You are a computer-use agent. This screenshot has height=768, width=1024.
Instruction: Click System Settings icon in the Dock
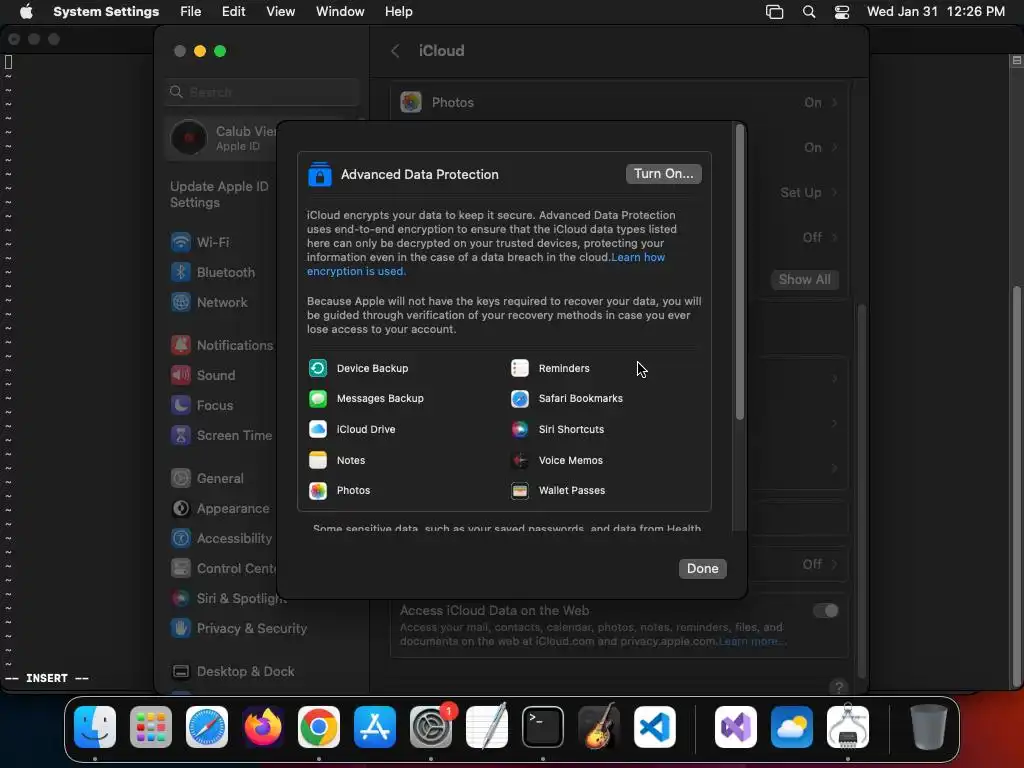pos(431,727)
